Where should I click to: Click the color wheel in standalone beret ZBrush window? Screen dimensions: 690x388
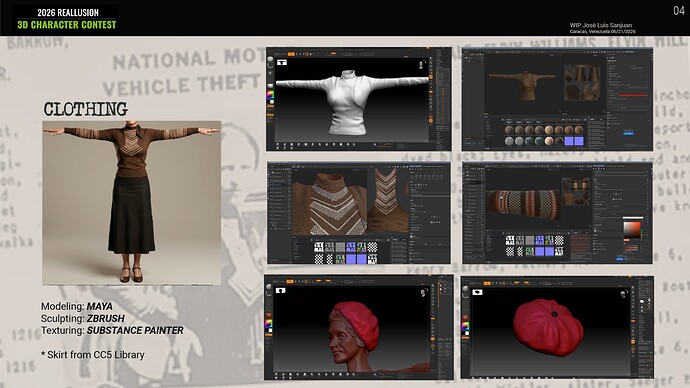[466, 326]
